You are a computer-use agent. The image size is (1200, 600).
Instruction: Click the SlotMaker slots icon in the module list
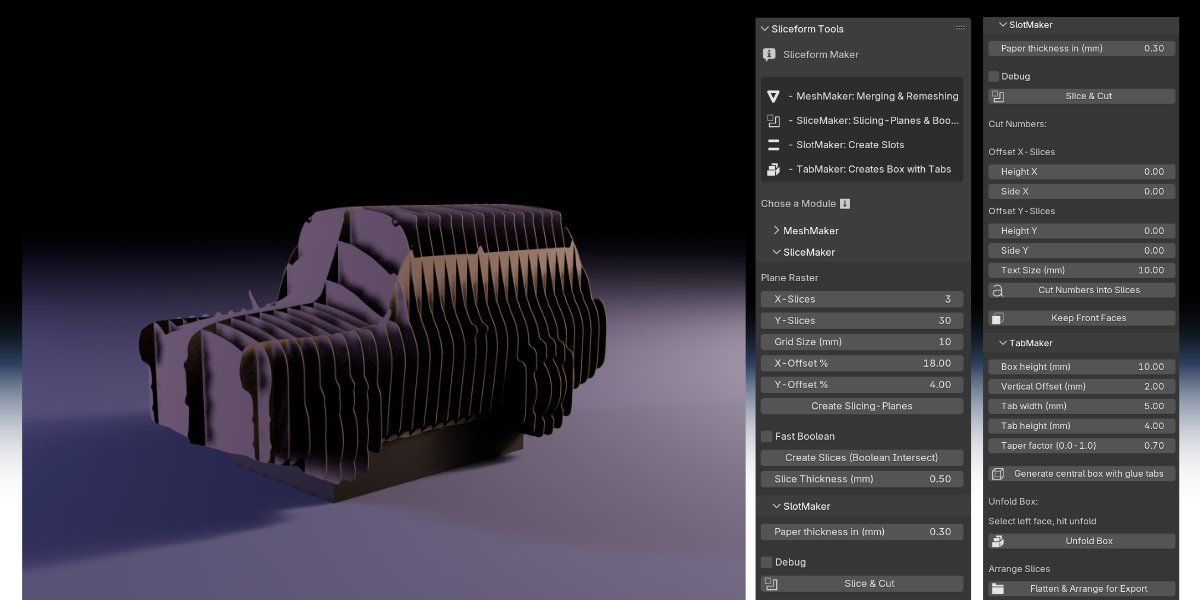pyautogui.click(x=774, y=145)
